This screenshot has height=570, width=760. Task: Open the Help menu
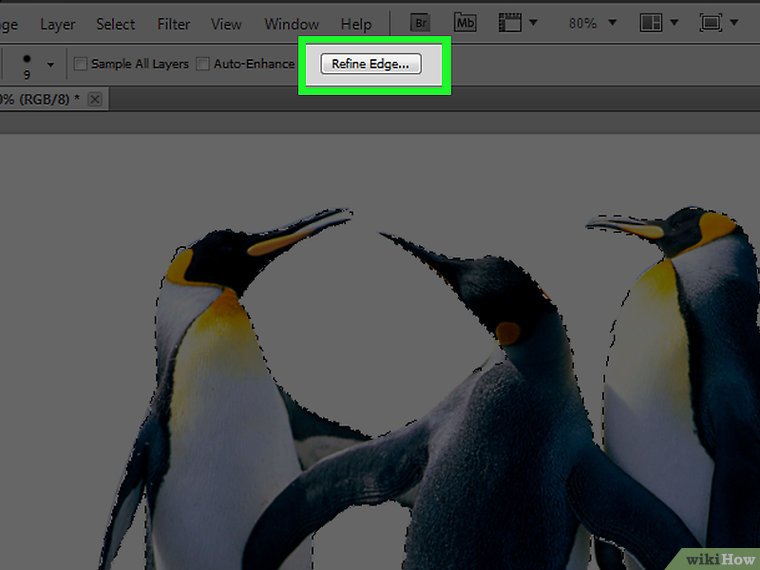click(x=355, y=23)
